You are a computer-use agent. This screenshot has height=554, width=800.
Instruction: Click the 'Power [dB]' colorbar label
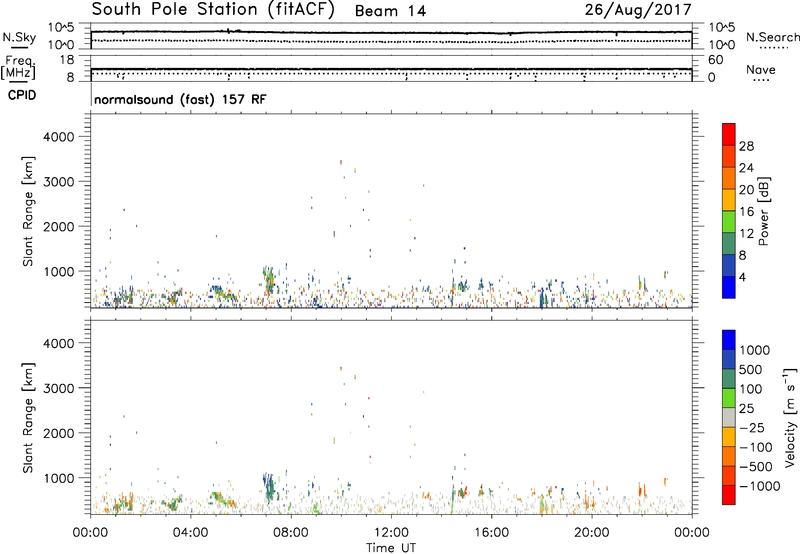(764, 211)
